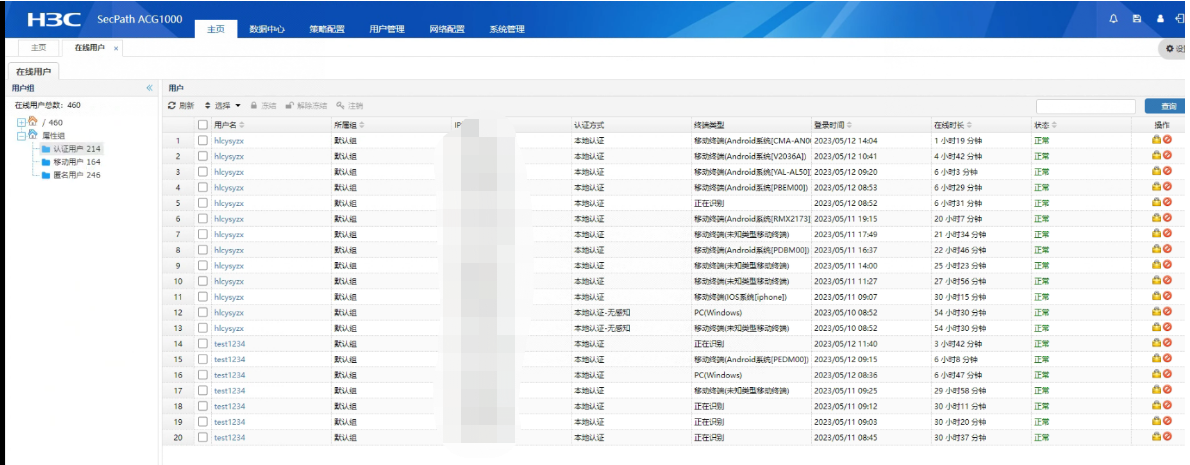Click the 注销 toolbar button
The image size is (1190, 465).
click(350, 105)
